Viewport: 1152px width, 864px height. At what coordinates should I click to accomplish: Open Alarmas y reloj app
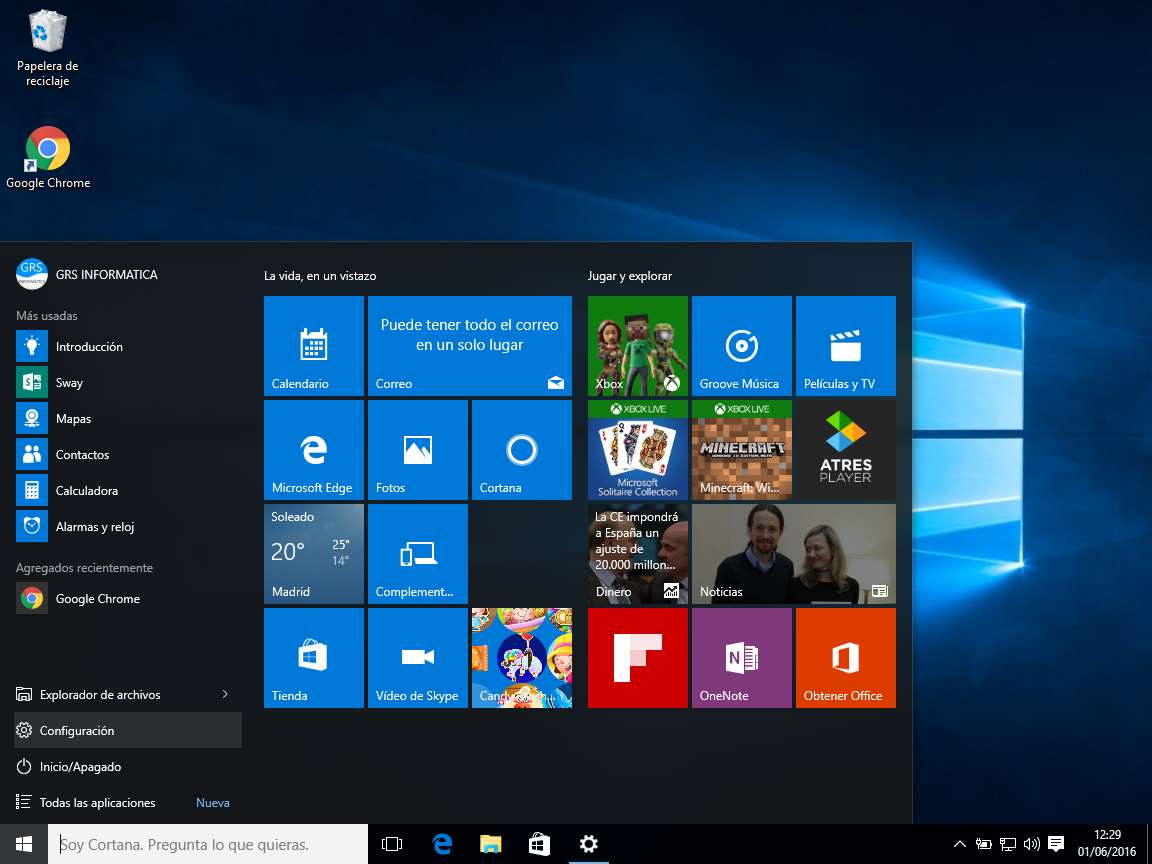pos(128,526)
